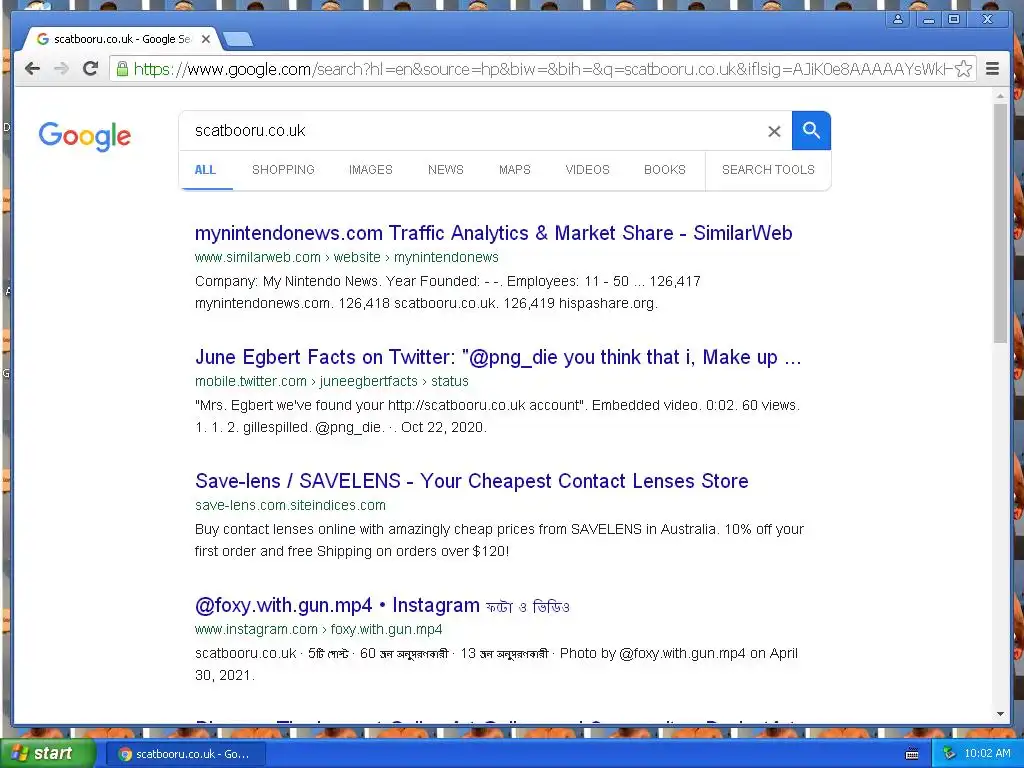Viewport: 1024px width, 768px height.
Task: Open the mynintendonews.com SimilarWeb result
Action: pyautogui.click(x=494, y=233)
